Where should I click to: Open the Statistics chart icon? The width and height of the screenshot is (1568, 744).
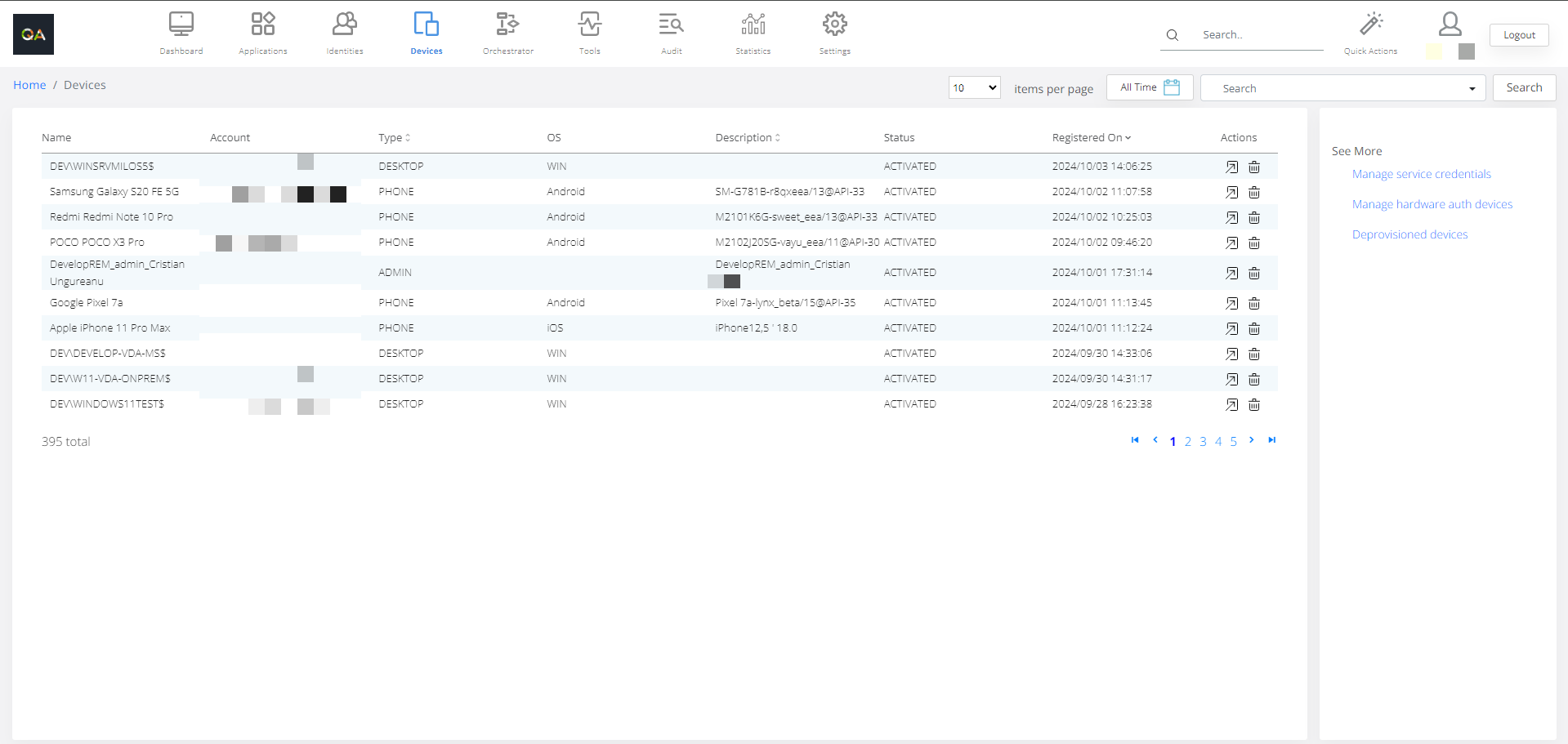coord(753,33)
